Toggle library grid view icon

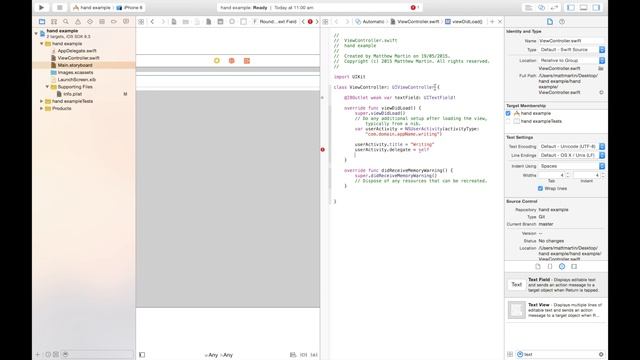click(x=510, y=354)
